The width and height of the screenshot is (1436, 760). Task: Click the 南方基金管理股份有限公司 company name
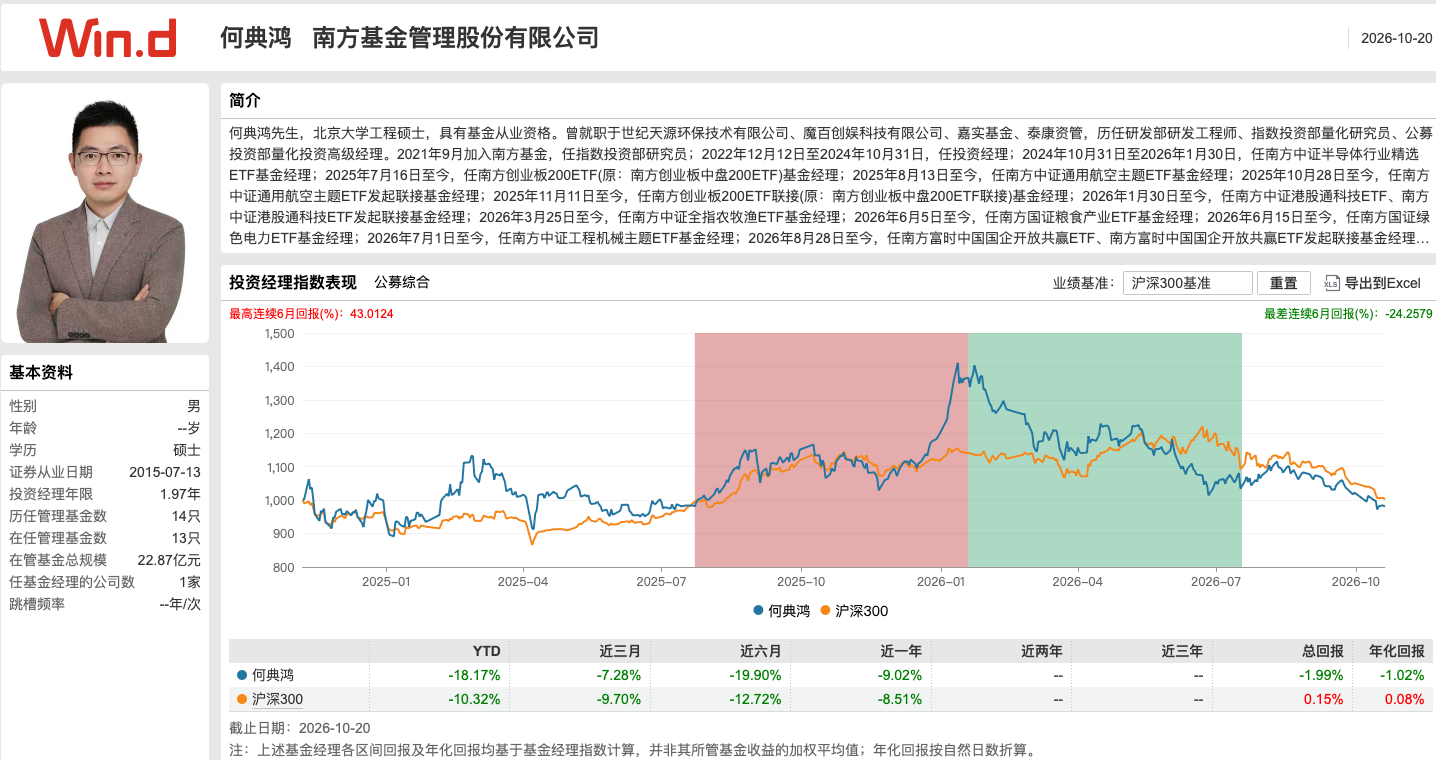[x=456, y=38]
